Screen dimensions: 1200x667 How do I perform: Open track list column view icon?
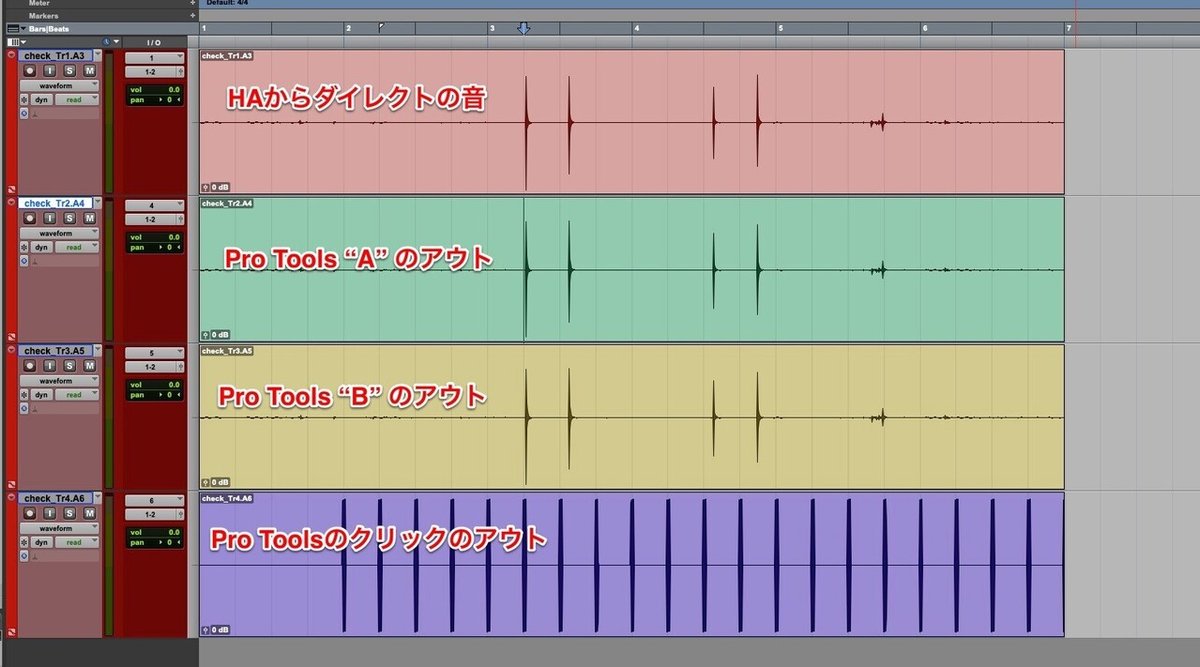pos(12,42)
